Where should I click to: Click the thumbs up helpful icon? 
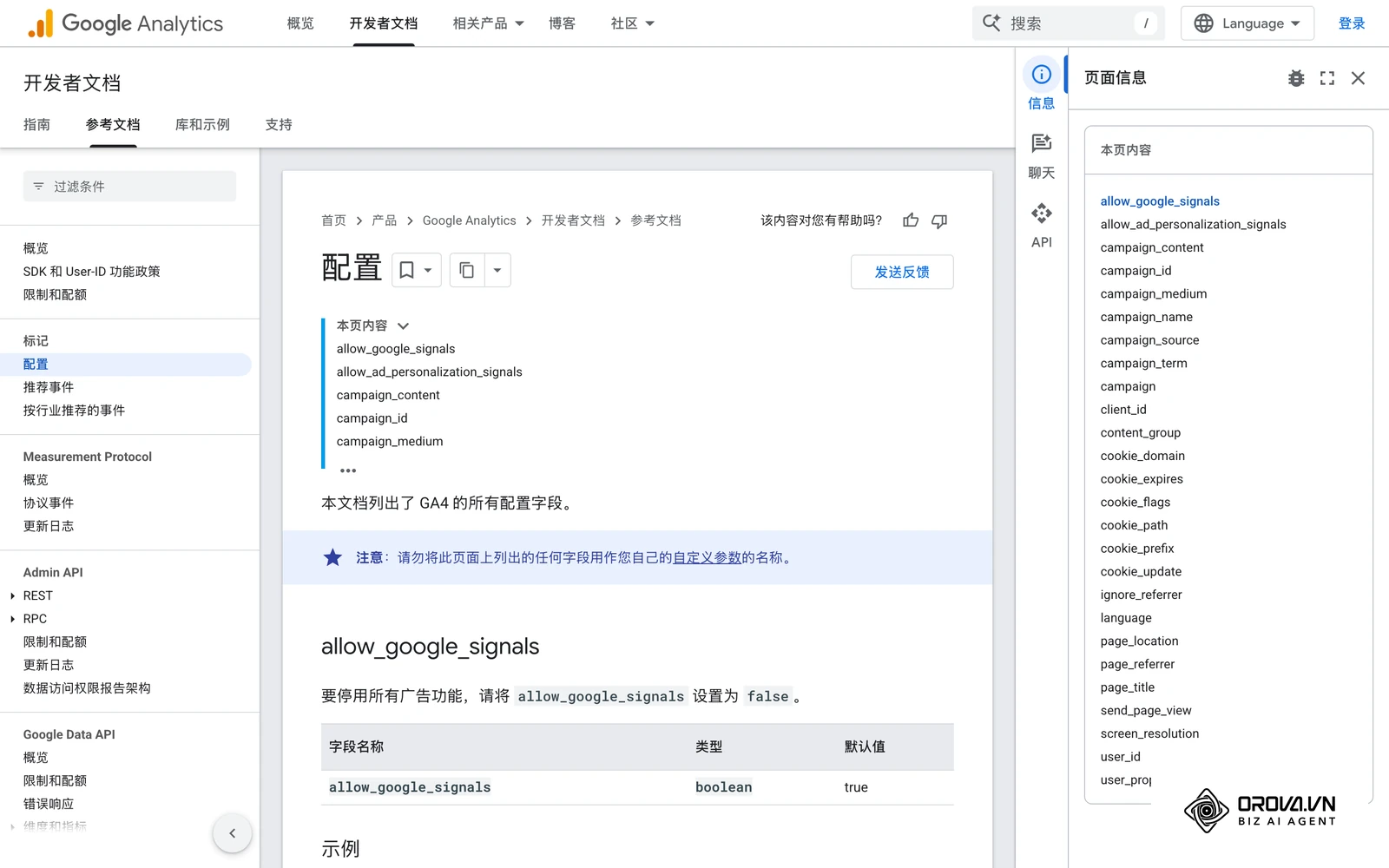point(911,220)
